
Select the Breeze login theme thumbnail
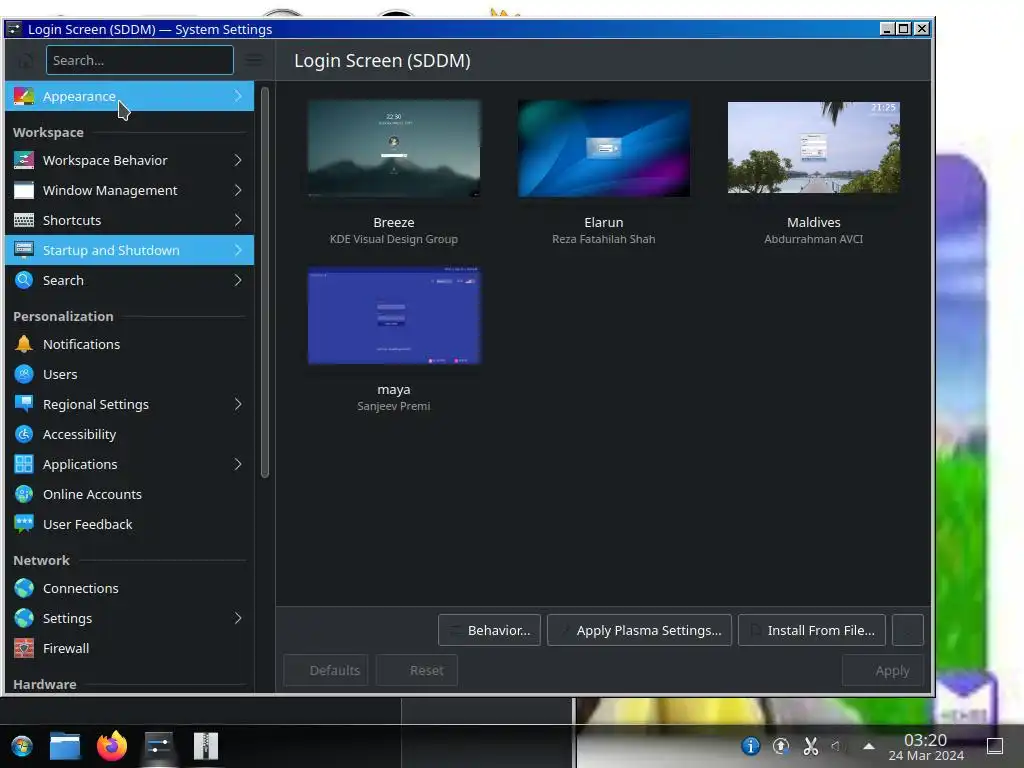tap(394, 148)
